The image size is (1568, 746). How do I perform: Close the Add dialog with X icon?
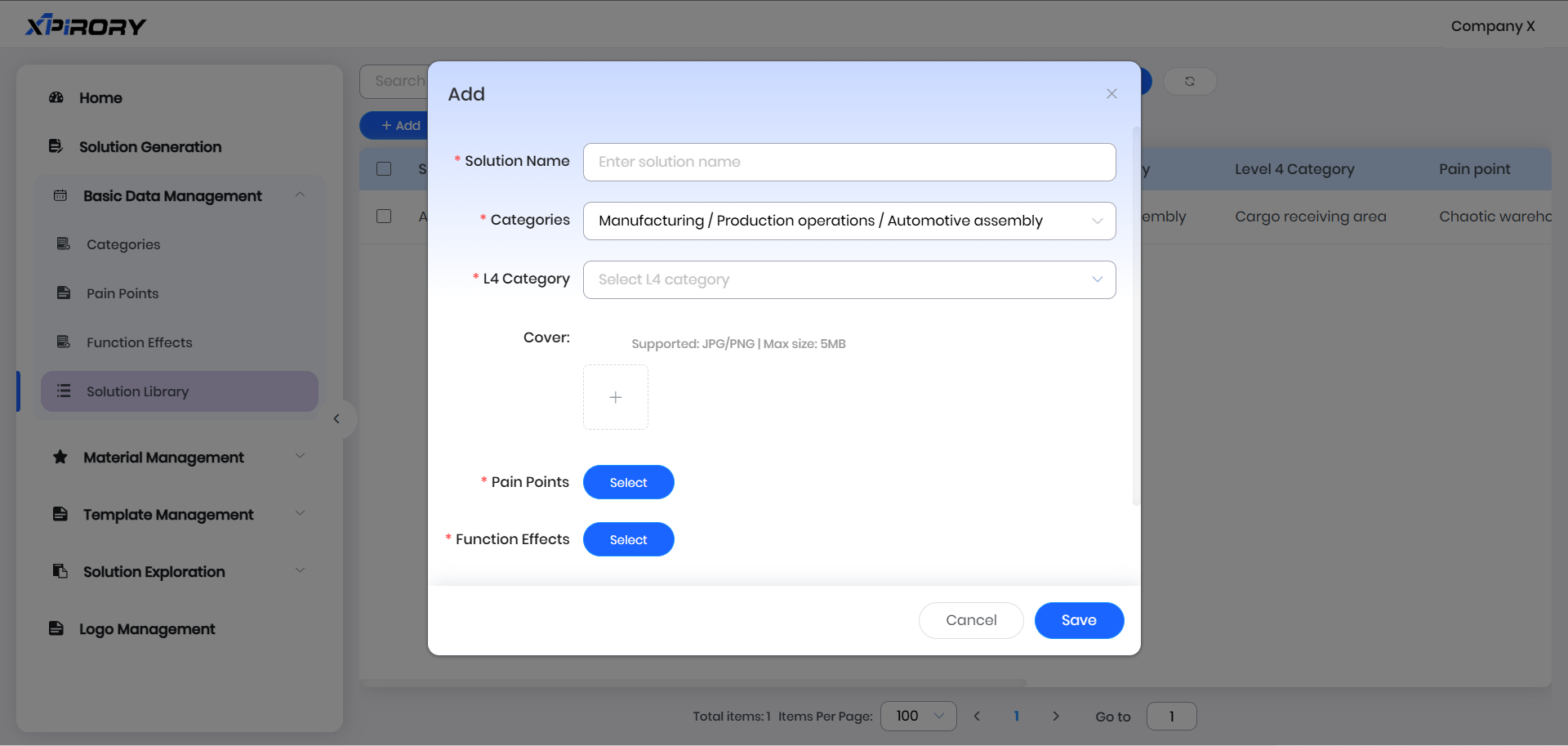tap(1111, 94)
